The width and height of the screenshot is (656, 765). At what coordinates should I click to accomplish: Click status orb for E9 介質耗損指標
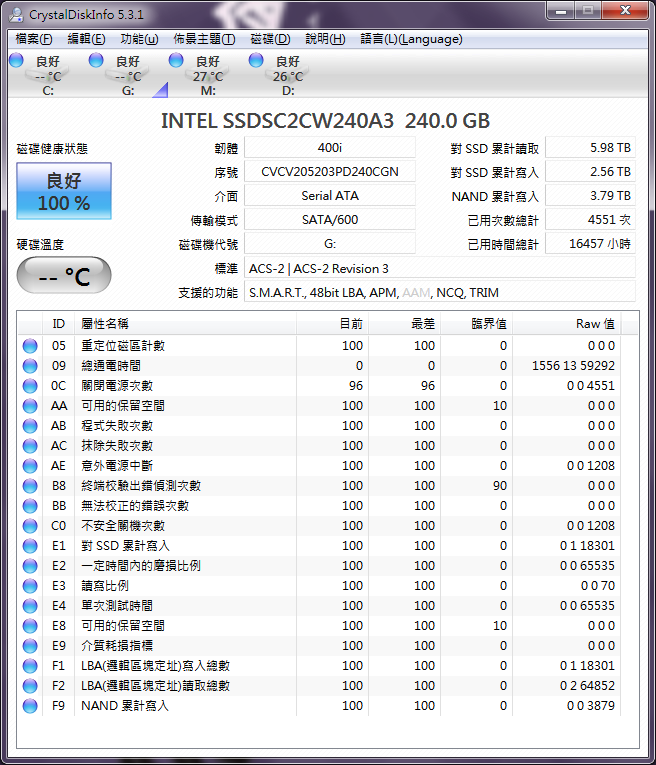(x=30, y=645)
